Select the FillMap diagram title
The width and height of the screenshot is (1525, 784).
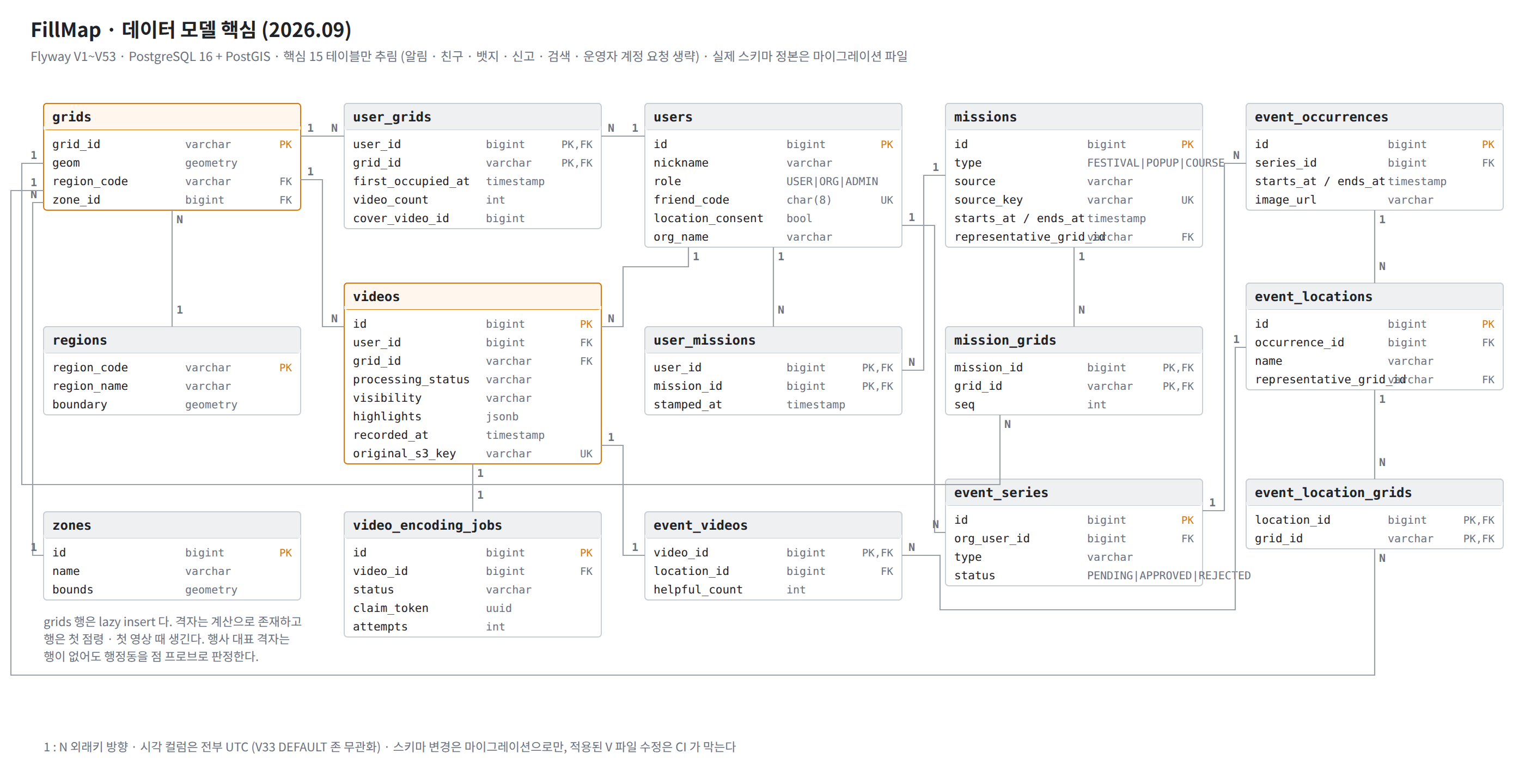191,29
